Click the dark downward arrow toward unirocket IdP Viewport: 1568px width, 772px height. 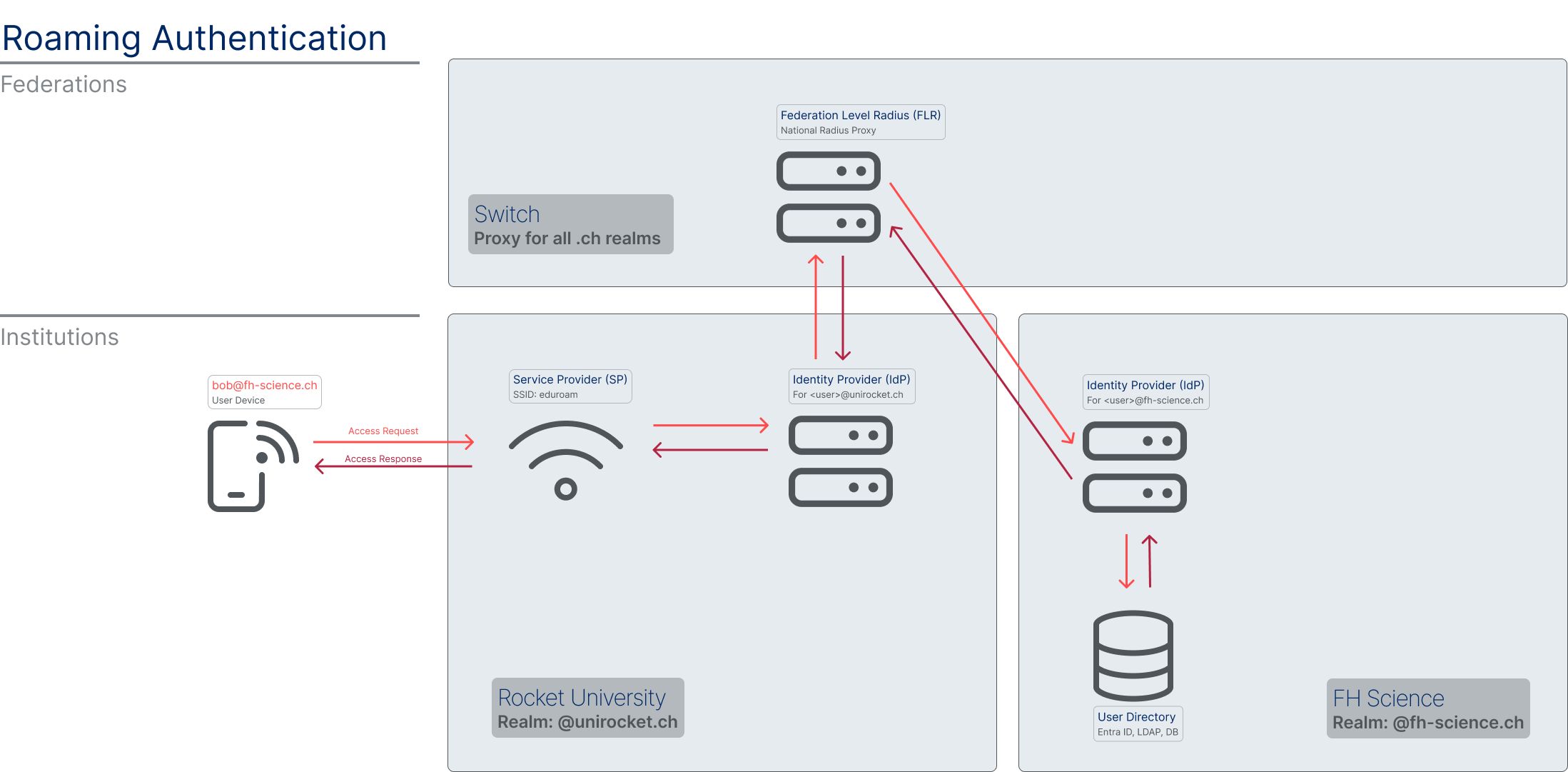coord(843,307)
